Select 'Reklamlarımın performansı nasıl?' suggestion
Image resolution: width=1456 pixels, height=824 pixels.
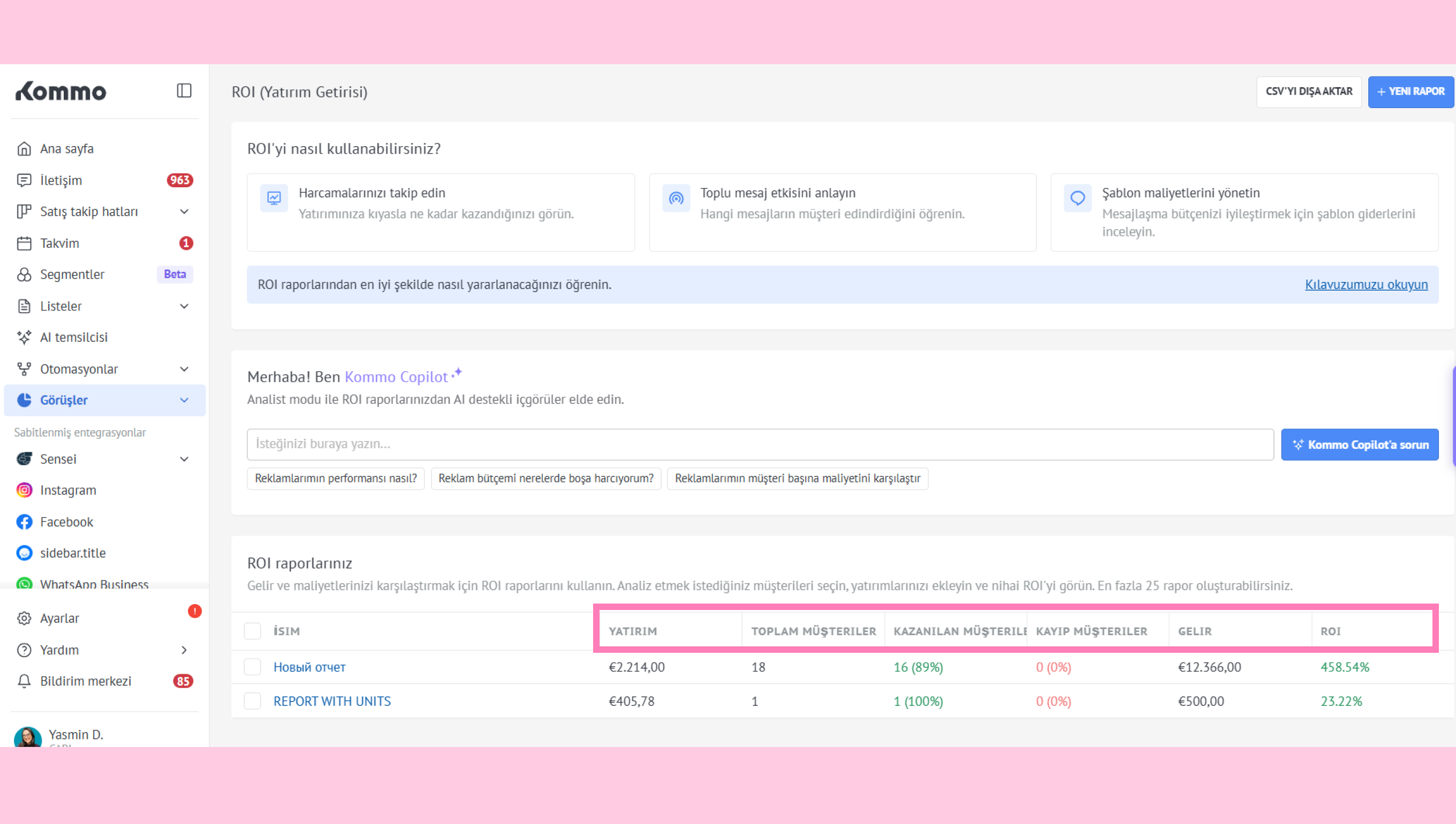[x=336, y=479]
